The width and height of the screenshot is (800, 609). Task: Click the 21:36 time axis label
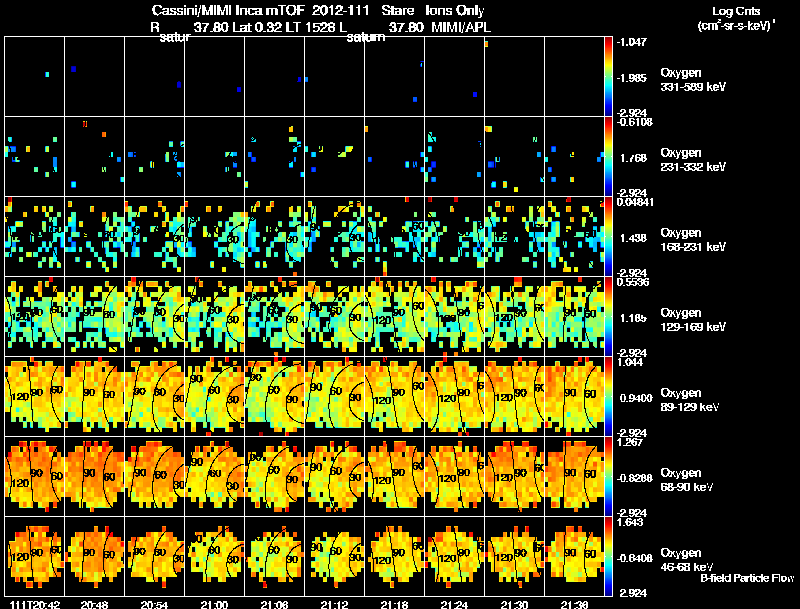[x=574, y=604]
